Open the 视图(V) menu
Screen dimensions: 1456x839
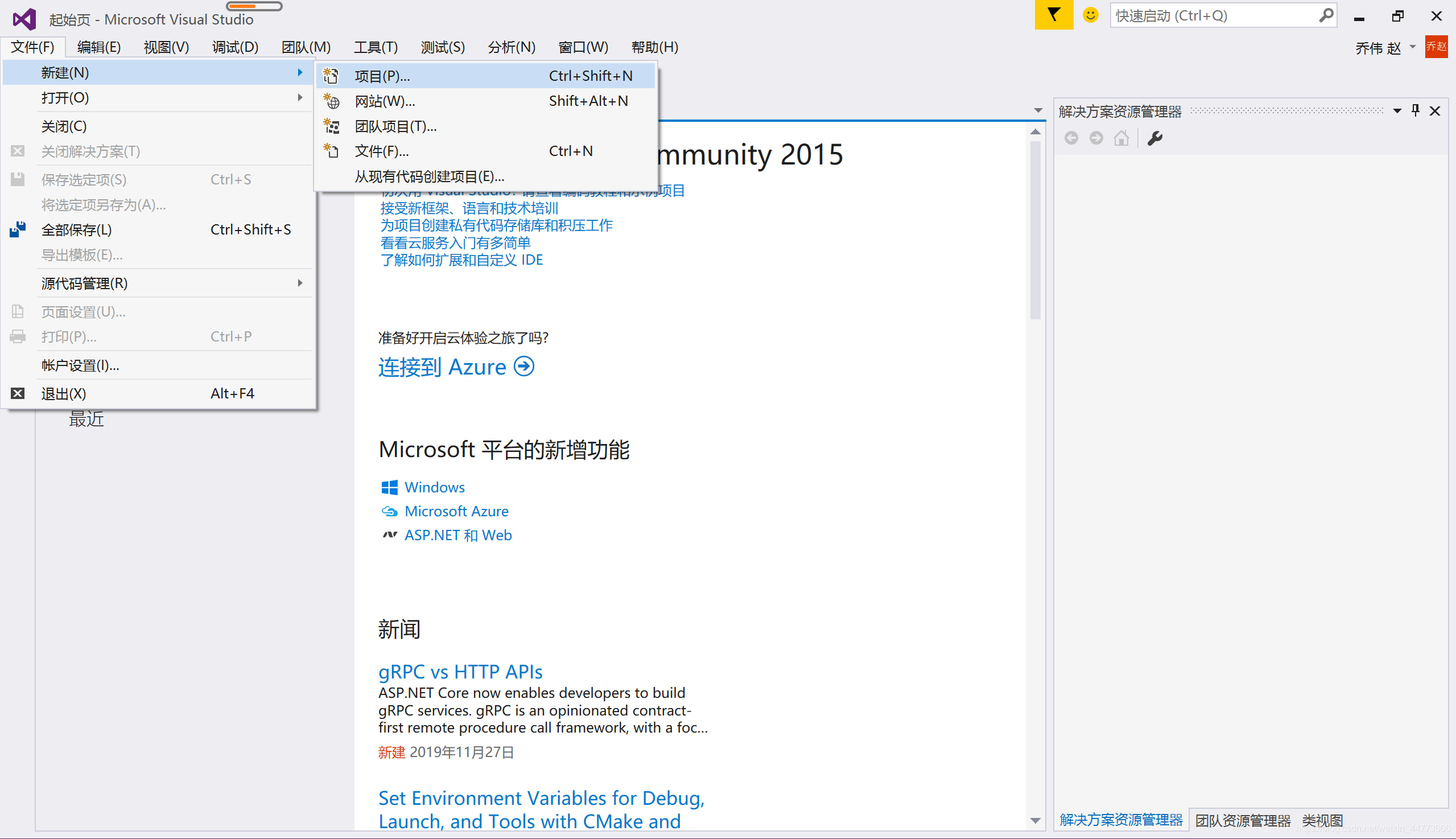coord(167,47)
